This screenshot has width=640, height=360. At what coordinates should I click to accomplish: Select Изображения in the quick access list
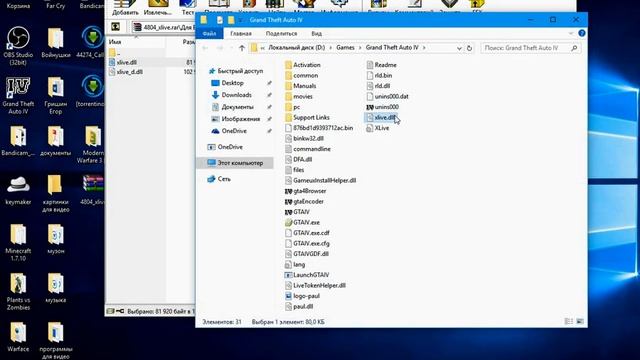click(240, 119)
